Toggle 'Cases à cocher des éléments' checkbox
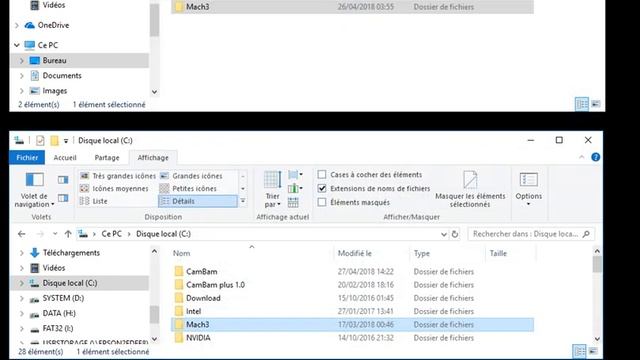640x360 pixels. point(322,175)
